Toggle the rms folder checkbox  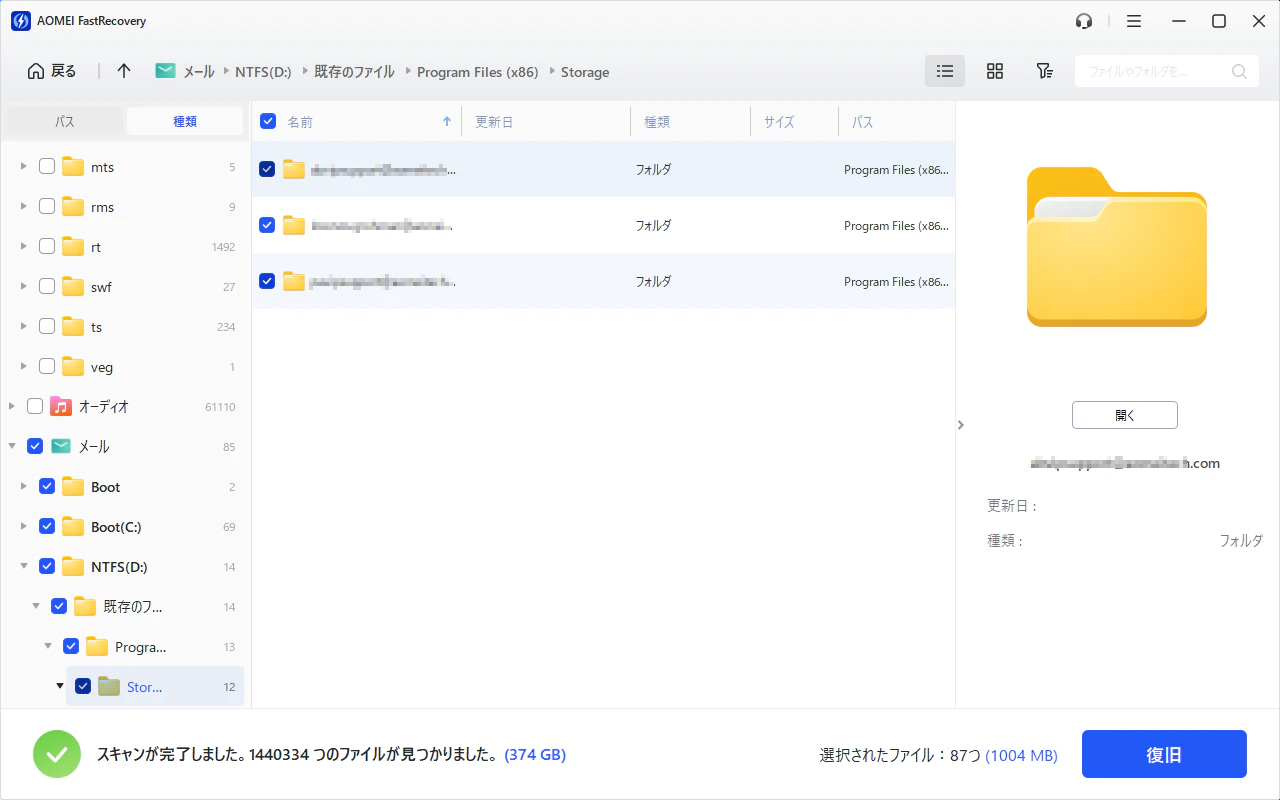47,207
